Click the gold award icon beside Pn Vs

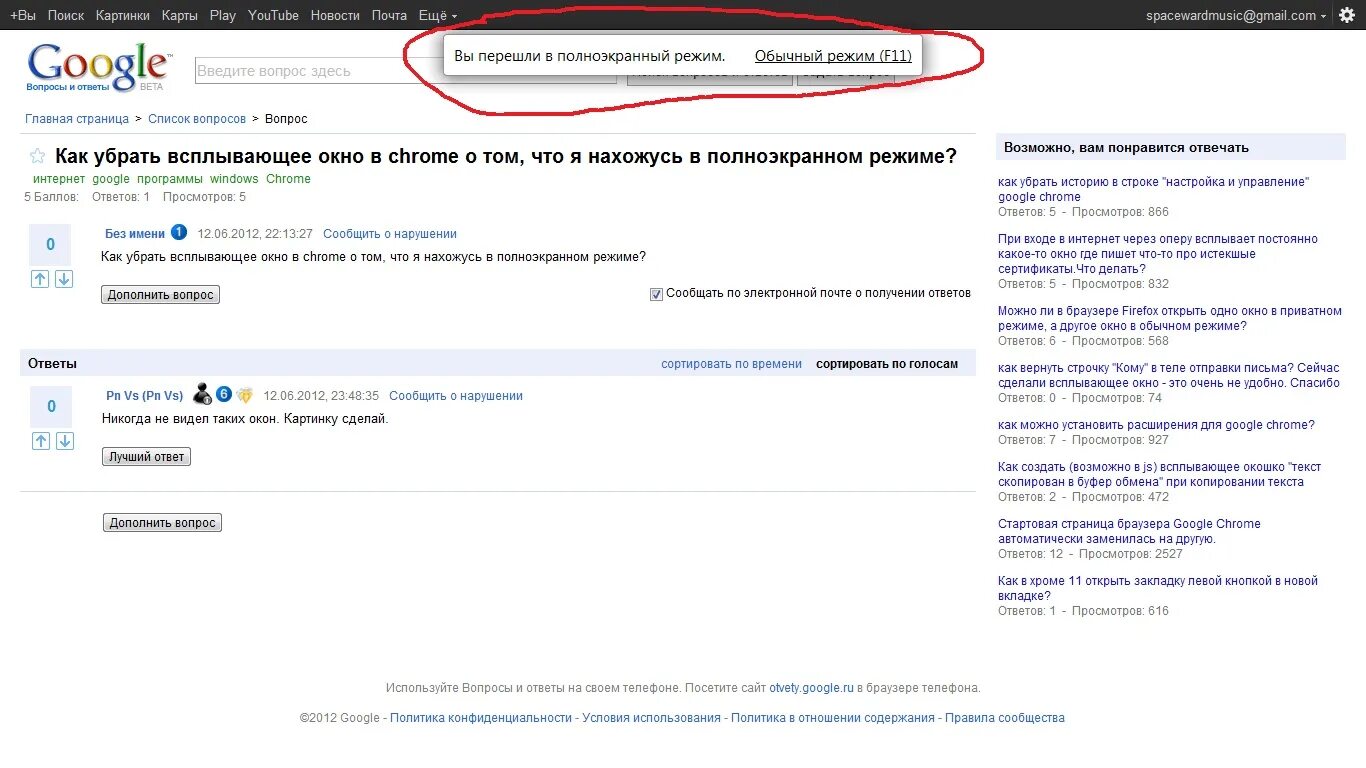245,395
